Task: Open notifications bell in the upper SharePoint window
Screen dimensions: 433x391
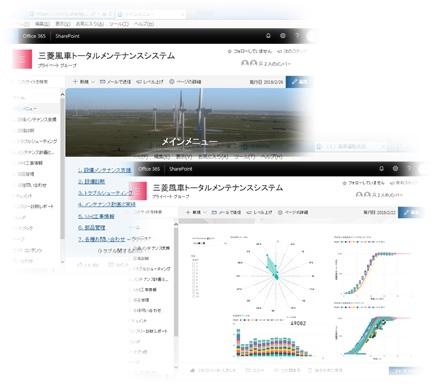Action: [268, 36]
